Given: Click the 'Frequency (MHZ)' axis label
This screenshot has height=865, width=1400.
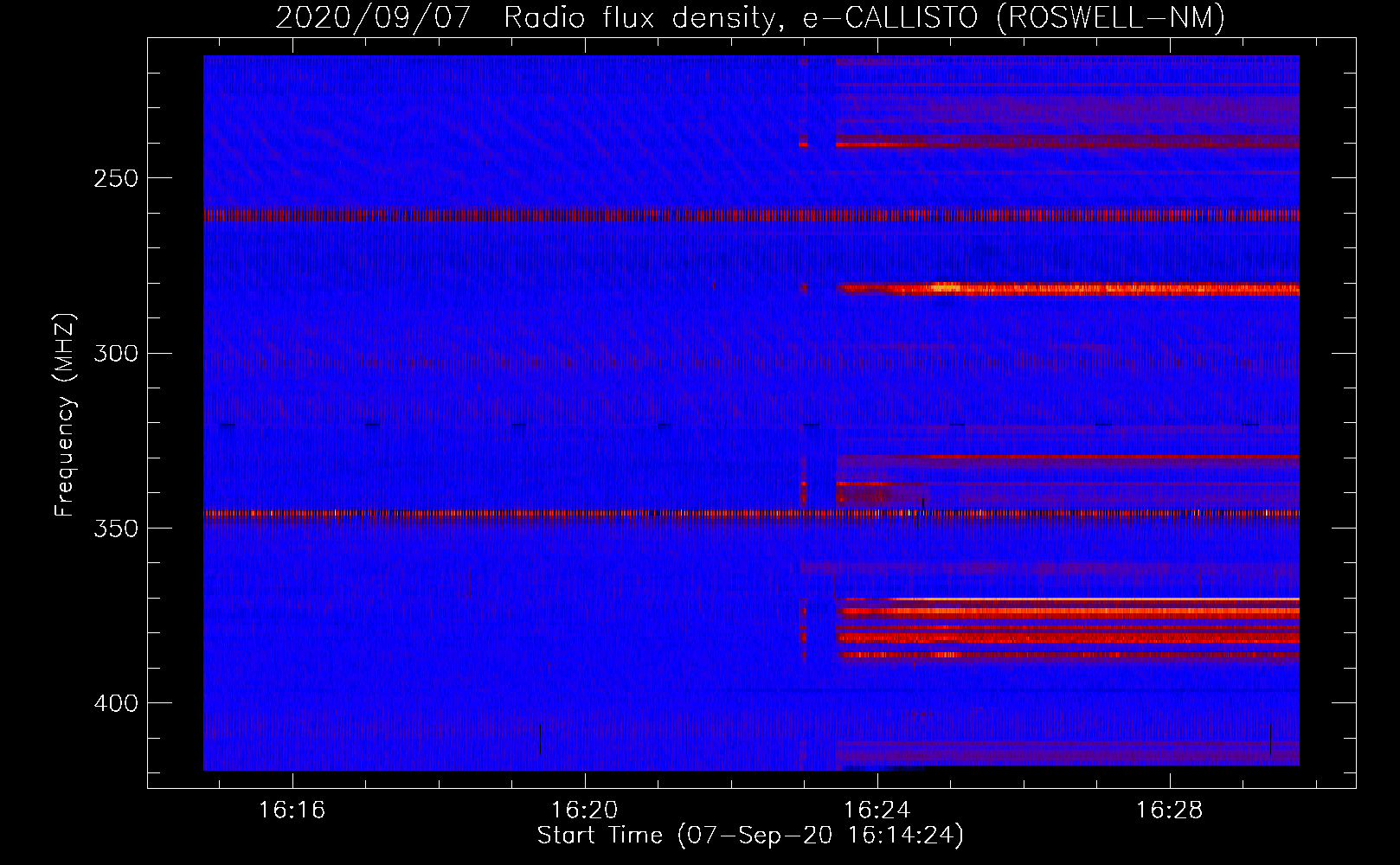Looking at the screenshot, I should [x=64, y=415].
